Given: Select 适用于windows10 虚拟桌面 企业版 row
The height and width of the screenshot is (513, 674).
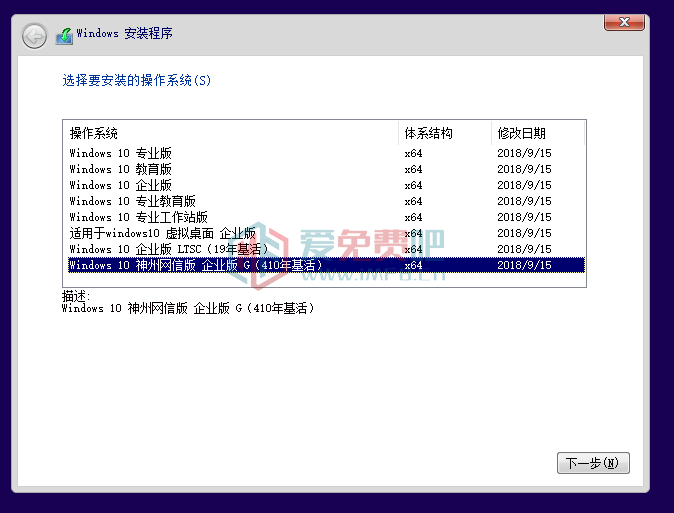Looking at the screenshot, I should (x=326, y=233).
